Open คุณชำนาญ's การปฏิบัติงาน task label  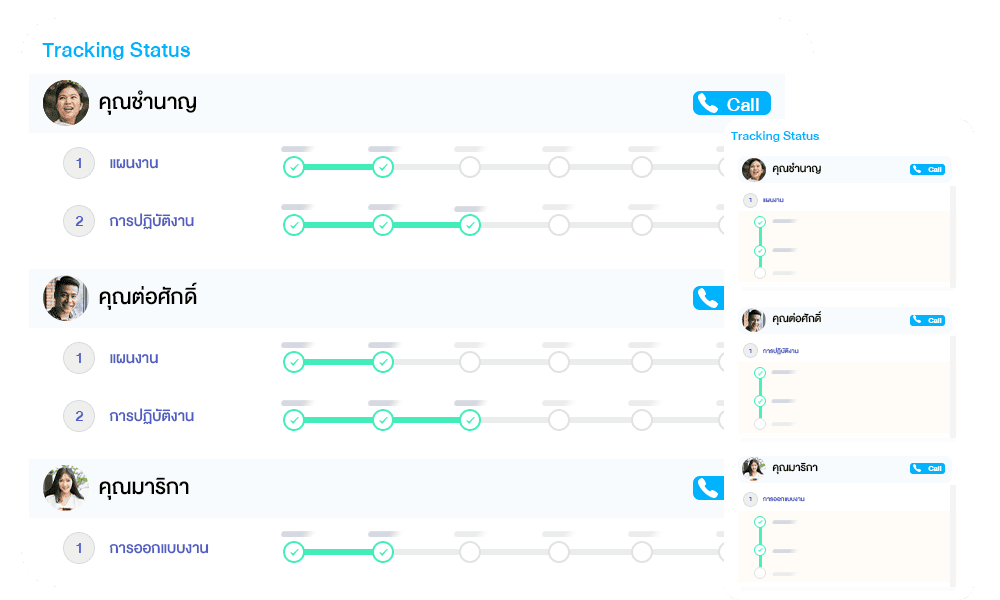pos(151,221)
